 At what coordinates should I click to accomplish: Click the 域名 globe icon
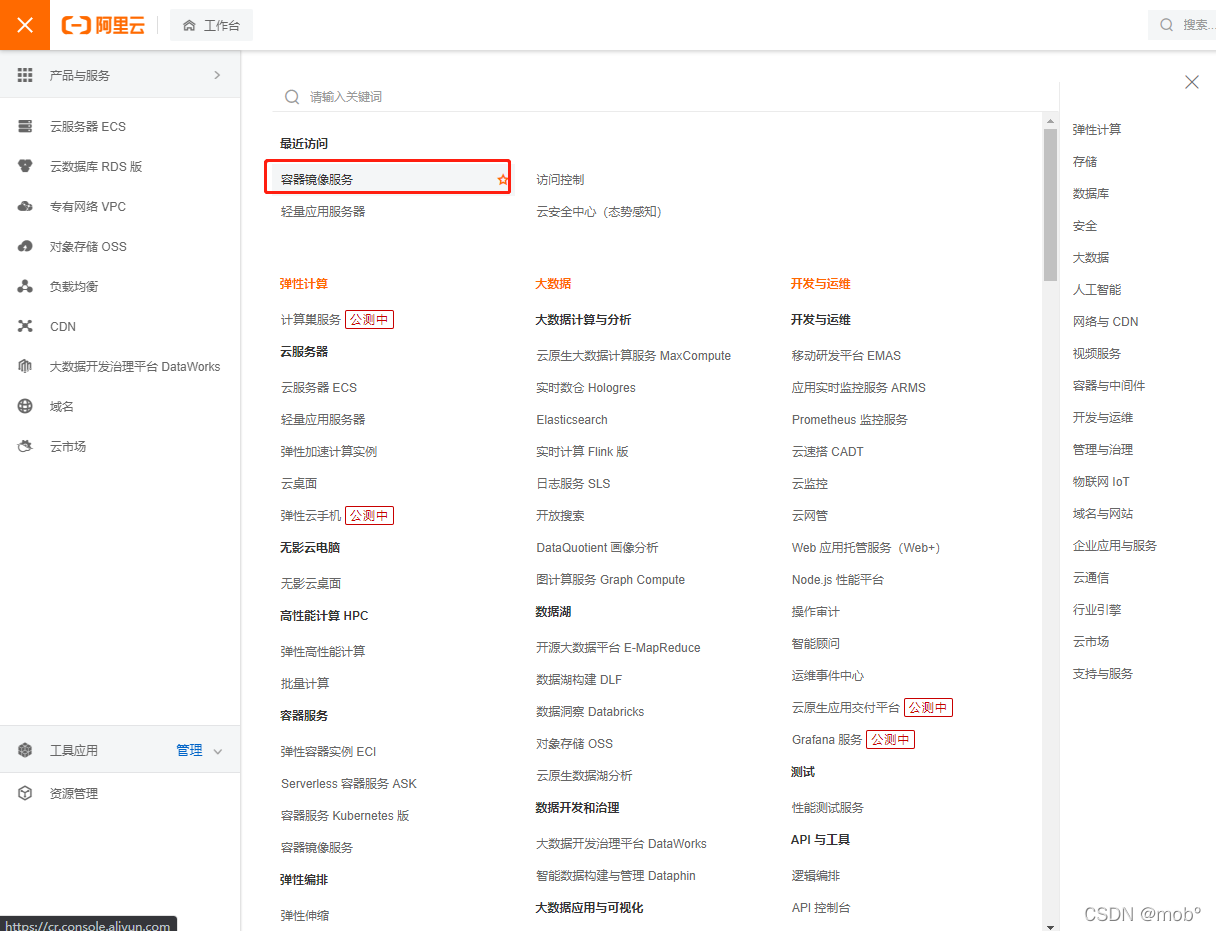coord(25,406)
